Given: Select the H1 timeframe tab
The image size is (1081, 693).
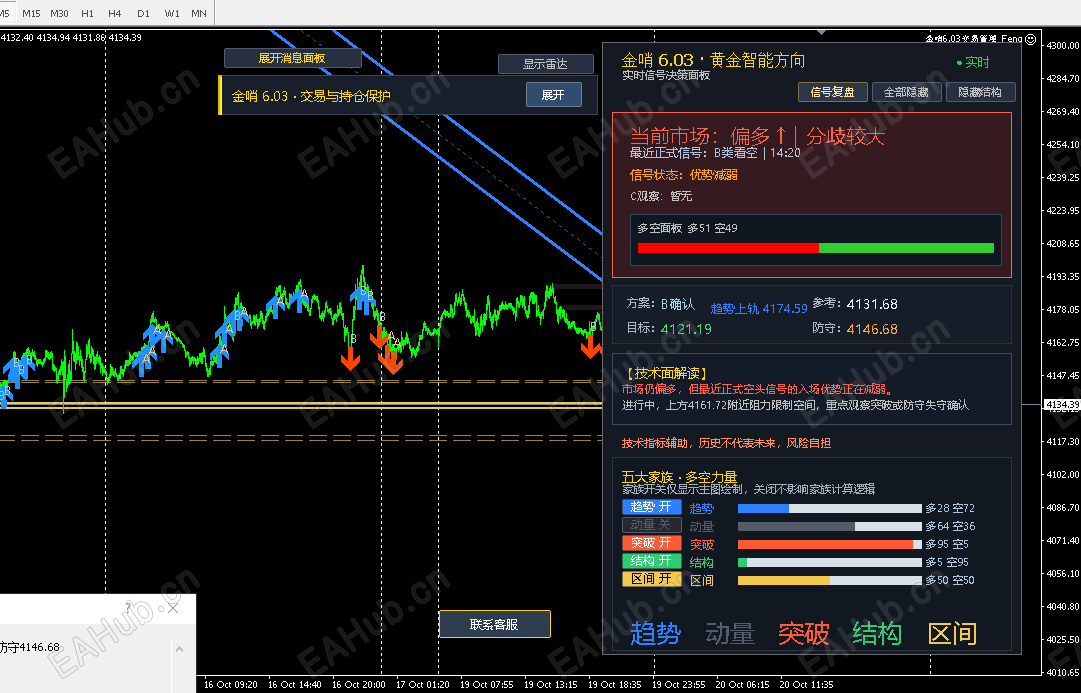Looking at the screenshot, I should coord(88,13).
